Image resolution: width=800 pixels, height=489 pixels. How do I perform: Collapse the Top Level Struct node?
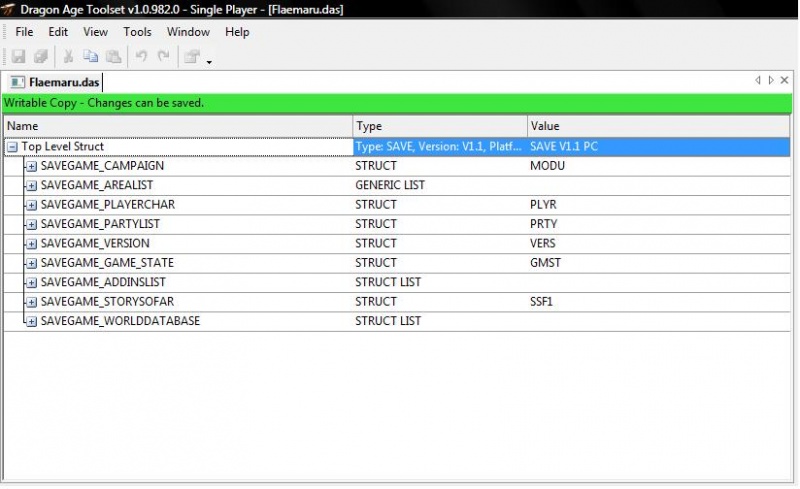click(x=12, y=147)
